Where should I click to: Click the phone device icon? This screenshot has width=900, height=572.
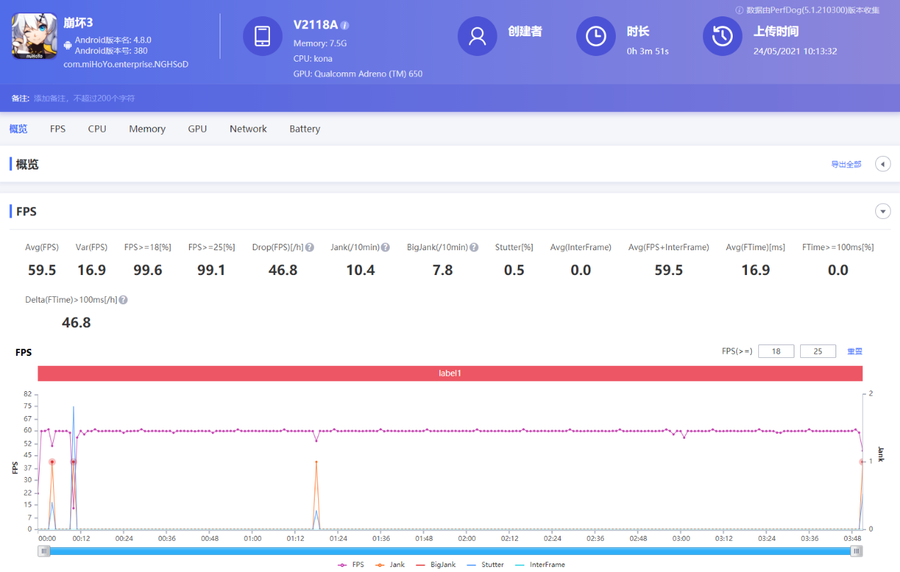pos(262,37)
